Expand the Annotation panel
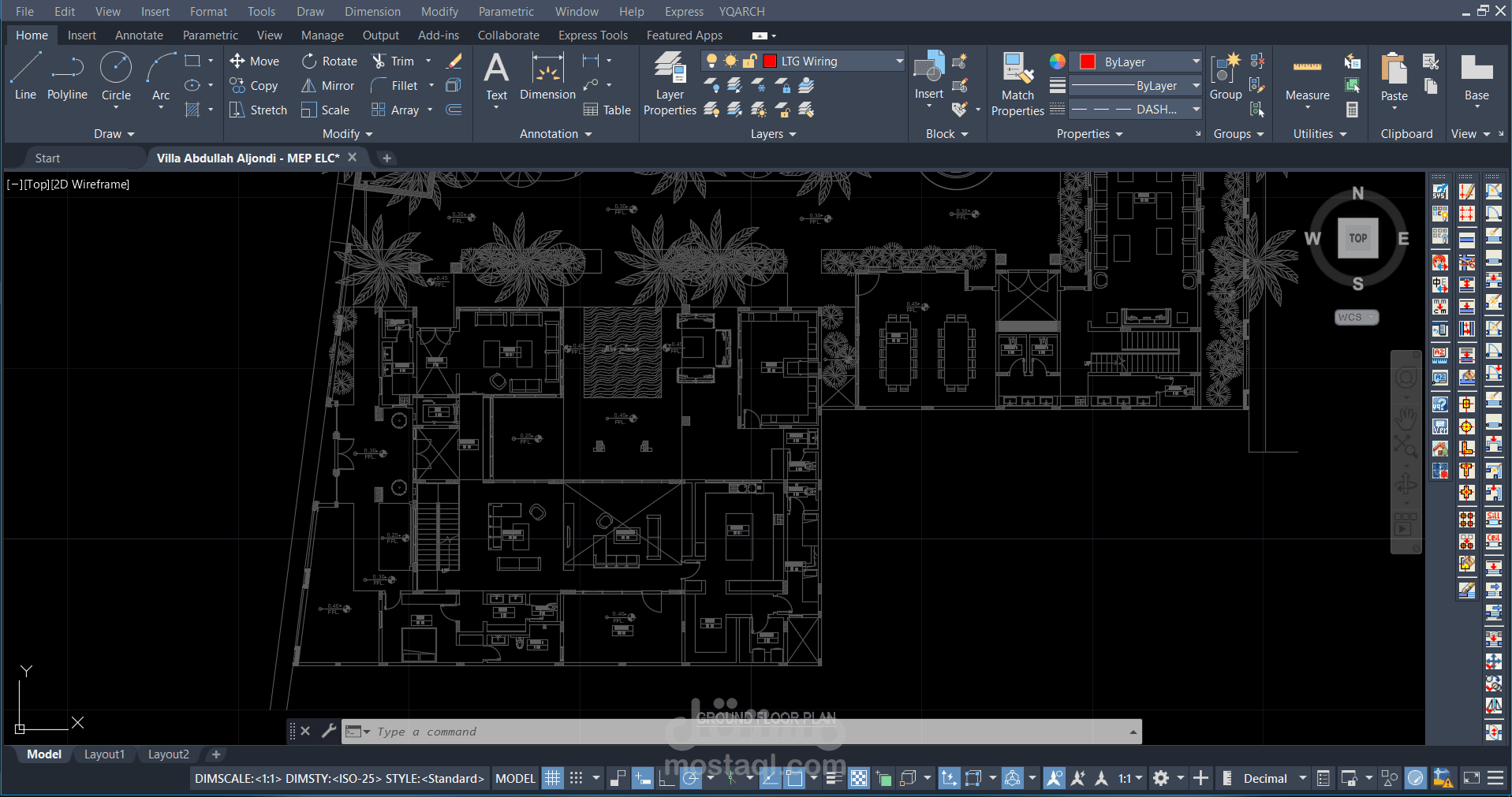The image size is (1512, 797). 555,134
